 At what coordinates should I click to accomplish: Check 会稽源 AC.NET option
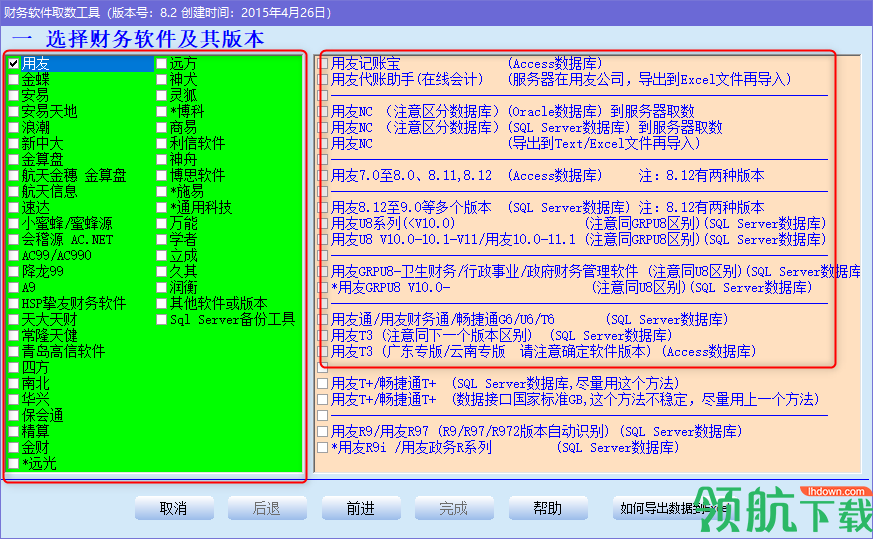click(x=14, y=239)
